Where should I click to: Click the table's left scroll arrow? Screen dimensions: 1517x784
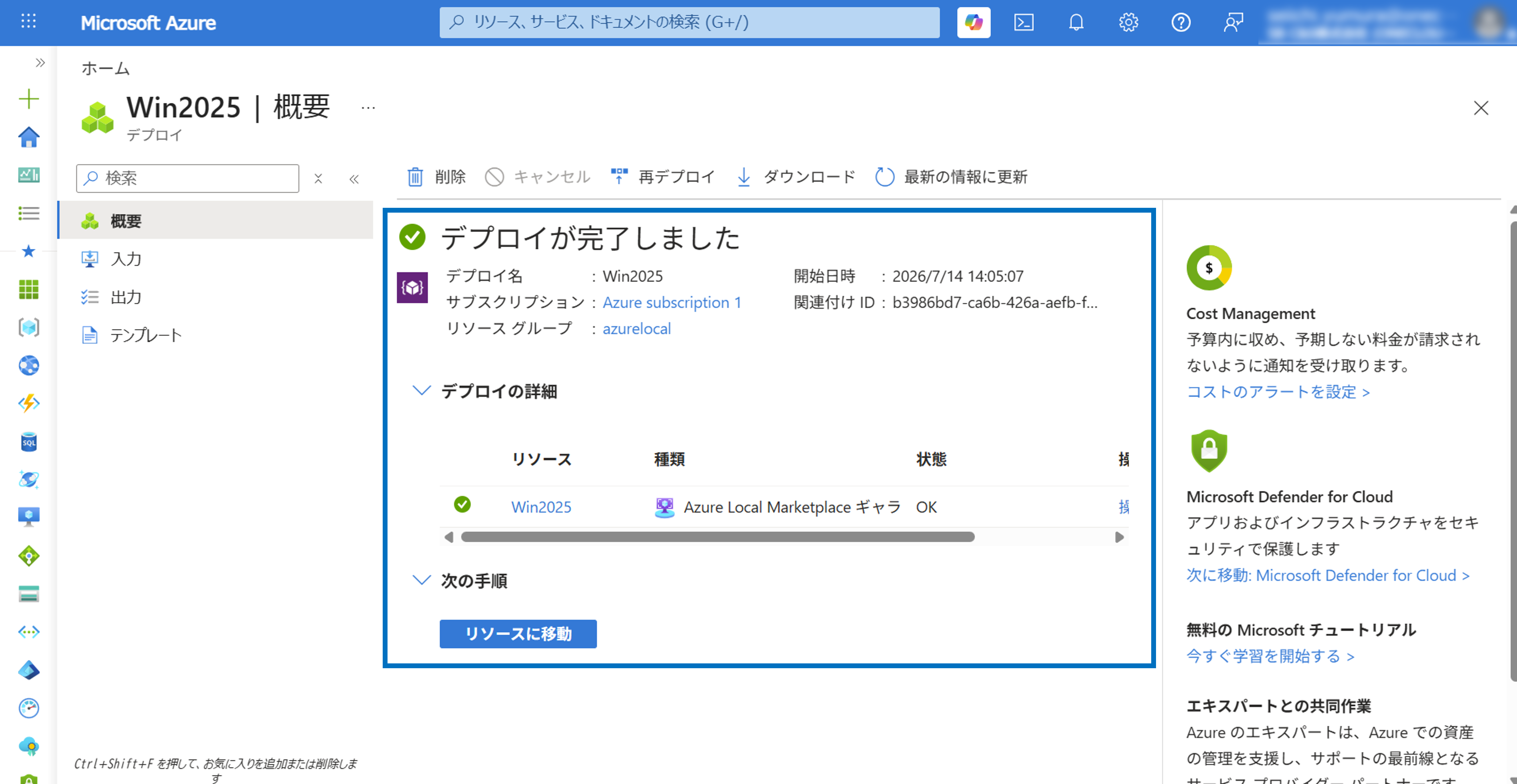(449, 537)
